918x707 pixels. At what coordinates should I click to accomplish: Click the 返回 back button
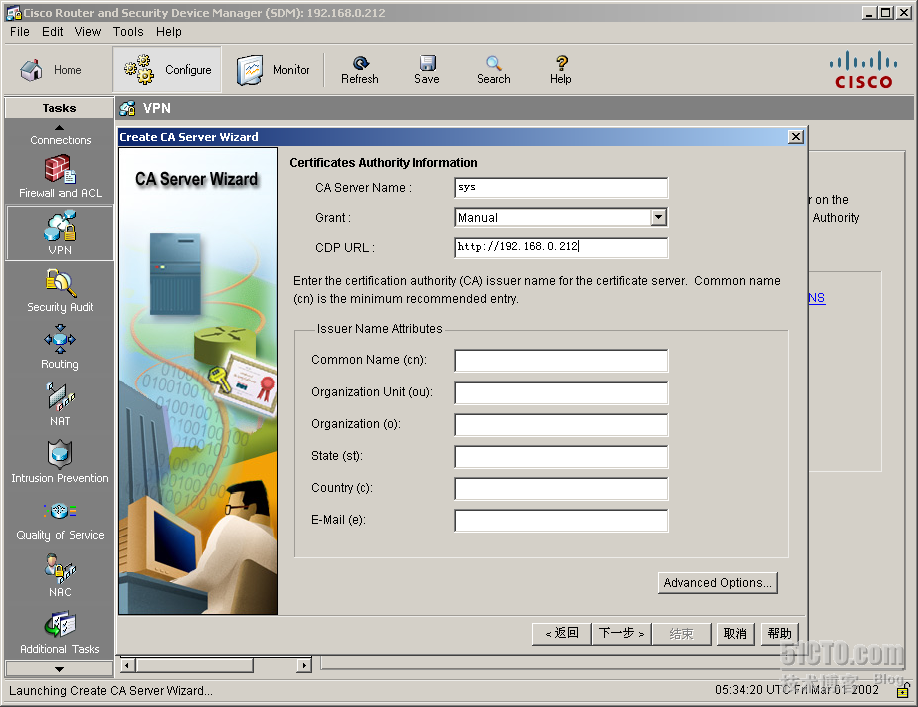click(x=561, y=634)
